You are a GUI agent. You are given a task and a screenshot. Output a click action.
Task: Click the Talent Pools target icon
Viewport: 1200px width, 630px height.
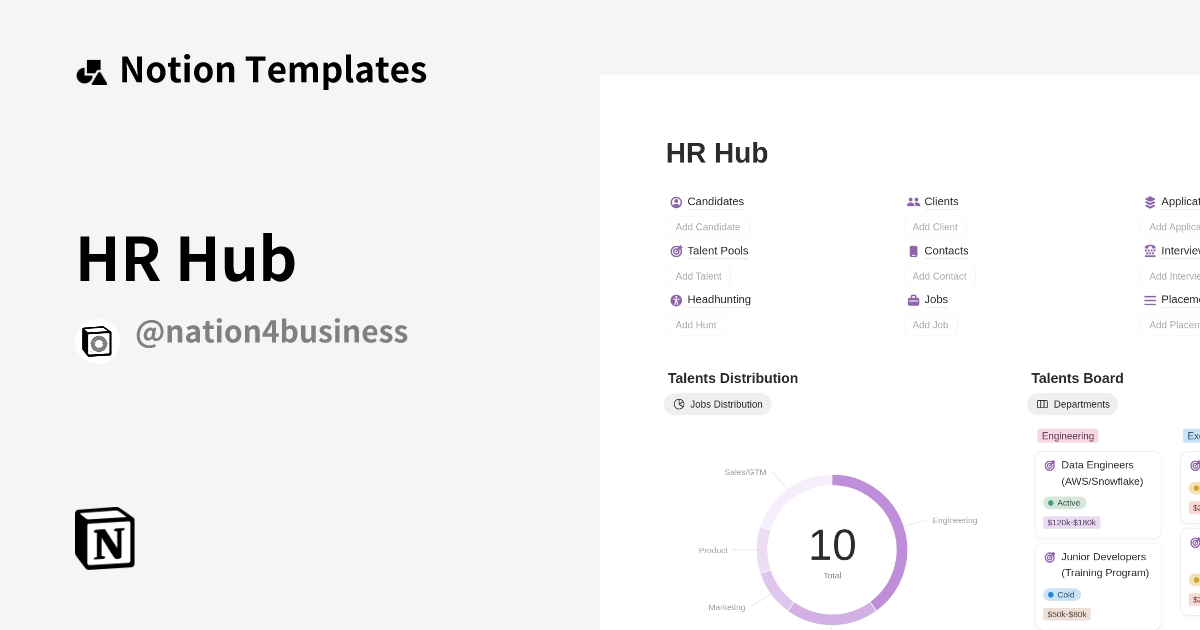pyautogui.click(x=676, y=251)
